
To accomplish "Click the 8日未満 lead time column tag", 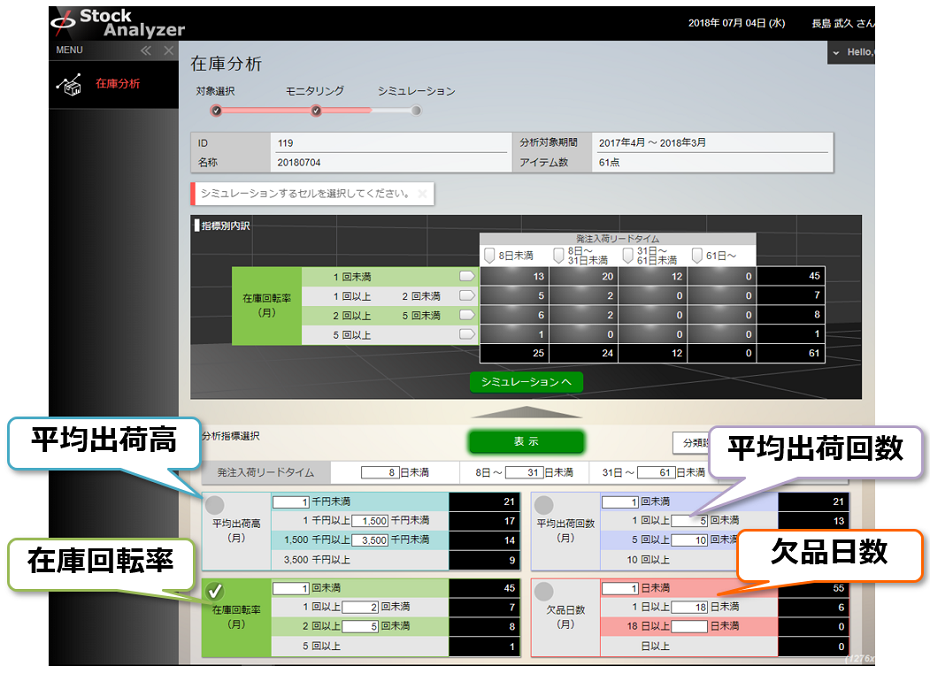I will click(490, 256).
